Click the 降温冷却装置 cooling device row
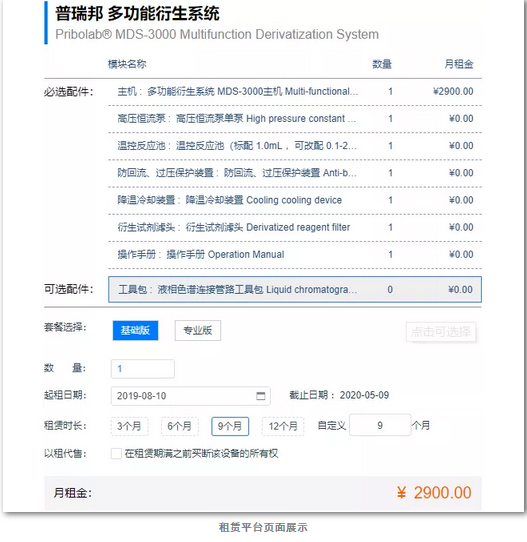This screenshot has width=527, height=542. point(295,200)
